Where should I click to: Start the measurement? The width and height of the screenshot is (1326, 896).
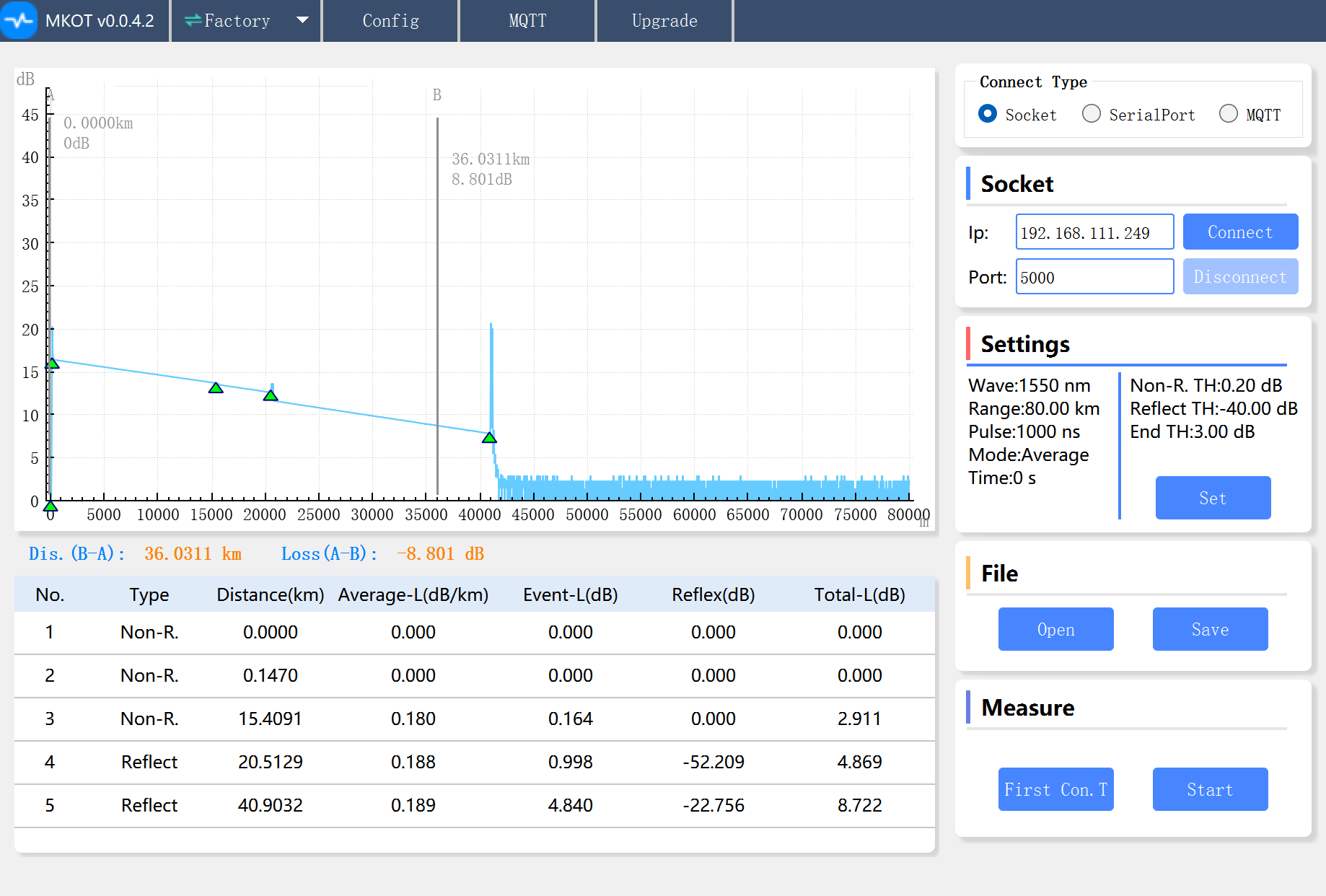click(x=1210, y=789)
